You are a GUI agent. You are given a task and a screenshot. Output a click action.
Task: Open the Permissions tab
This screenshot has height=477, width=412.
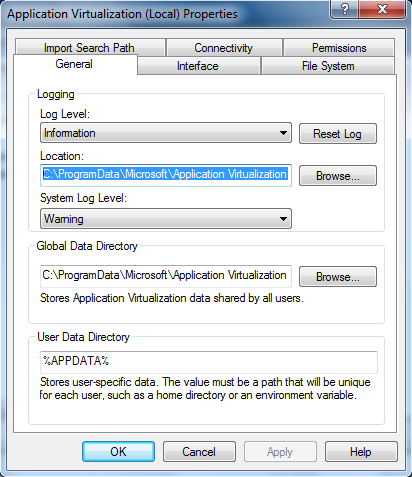(339, 48)
